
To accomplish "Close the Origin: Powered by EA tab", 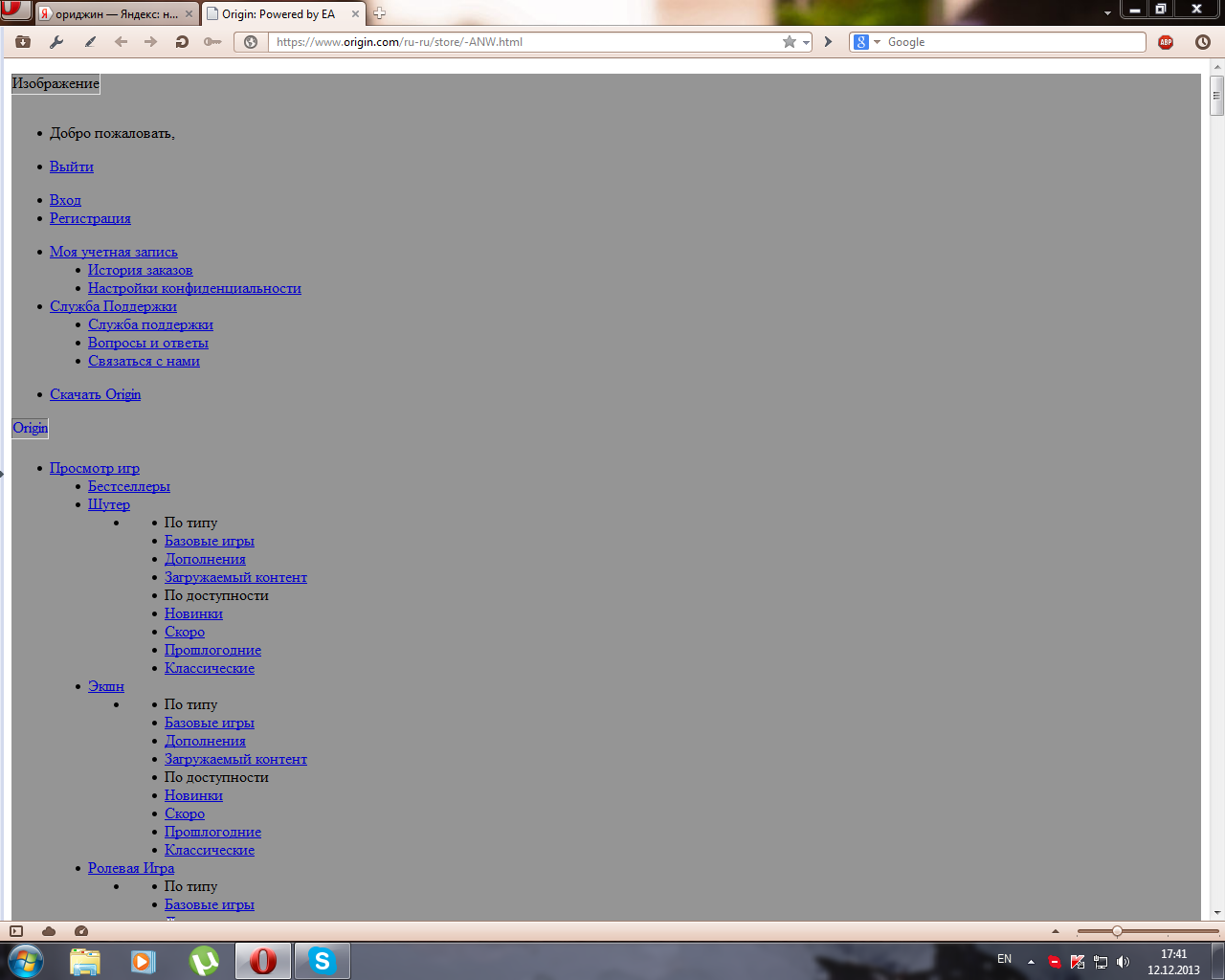I will pos(355,14).
